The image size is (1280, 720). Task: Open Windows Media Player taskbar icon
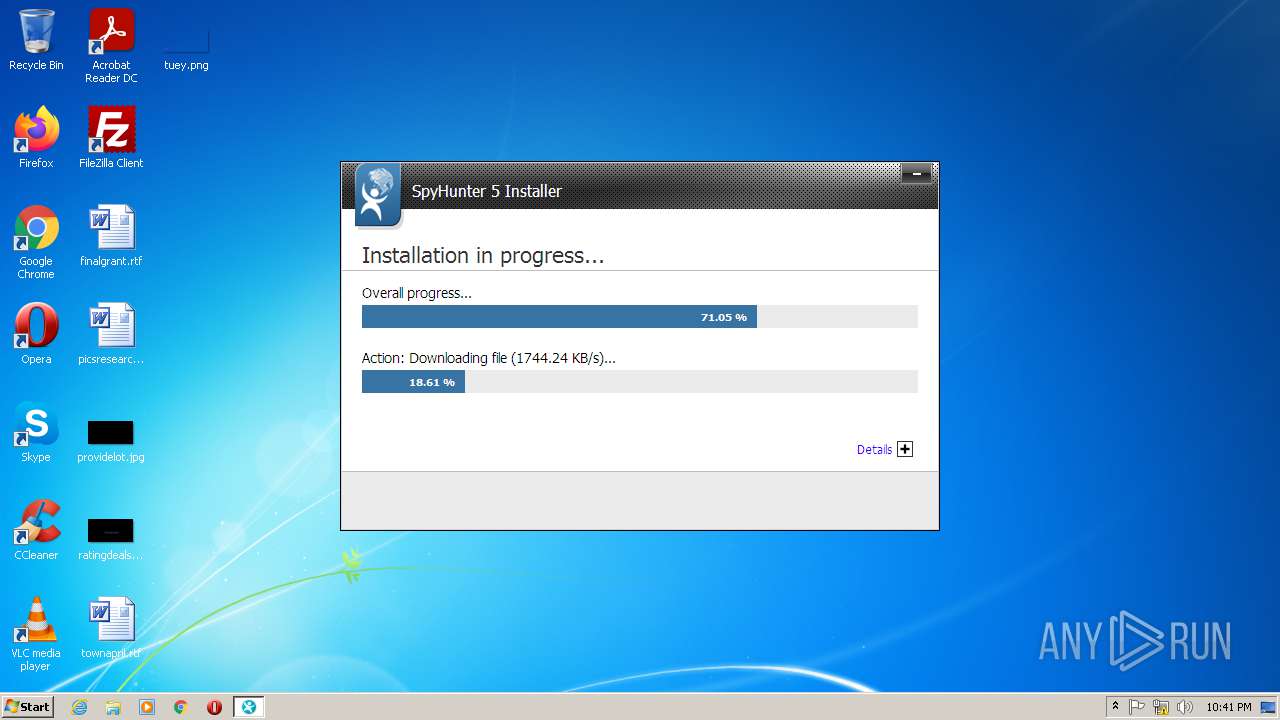coord(147,707)
